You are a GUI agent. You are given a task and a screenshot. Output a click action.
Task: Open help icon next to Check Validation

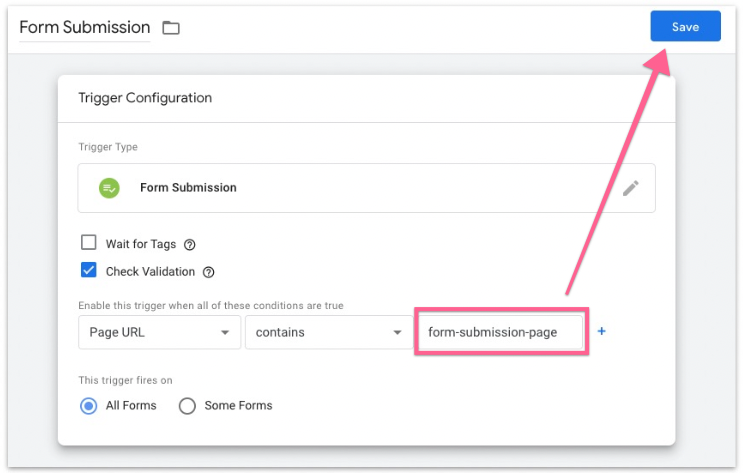[208, 271]
